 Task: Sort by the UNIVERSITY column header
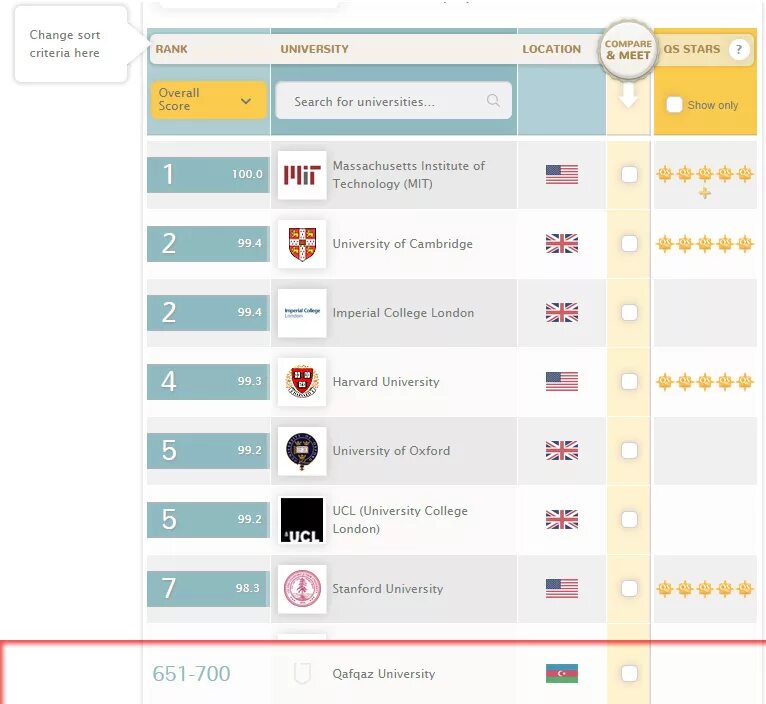click(x=315, y=49)
